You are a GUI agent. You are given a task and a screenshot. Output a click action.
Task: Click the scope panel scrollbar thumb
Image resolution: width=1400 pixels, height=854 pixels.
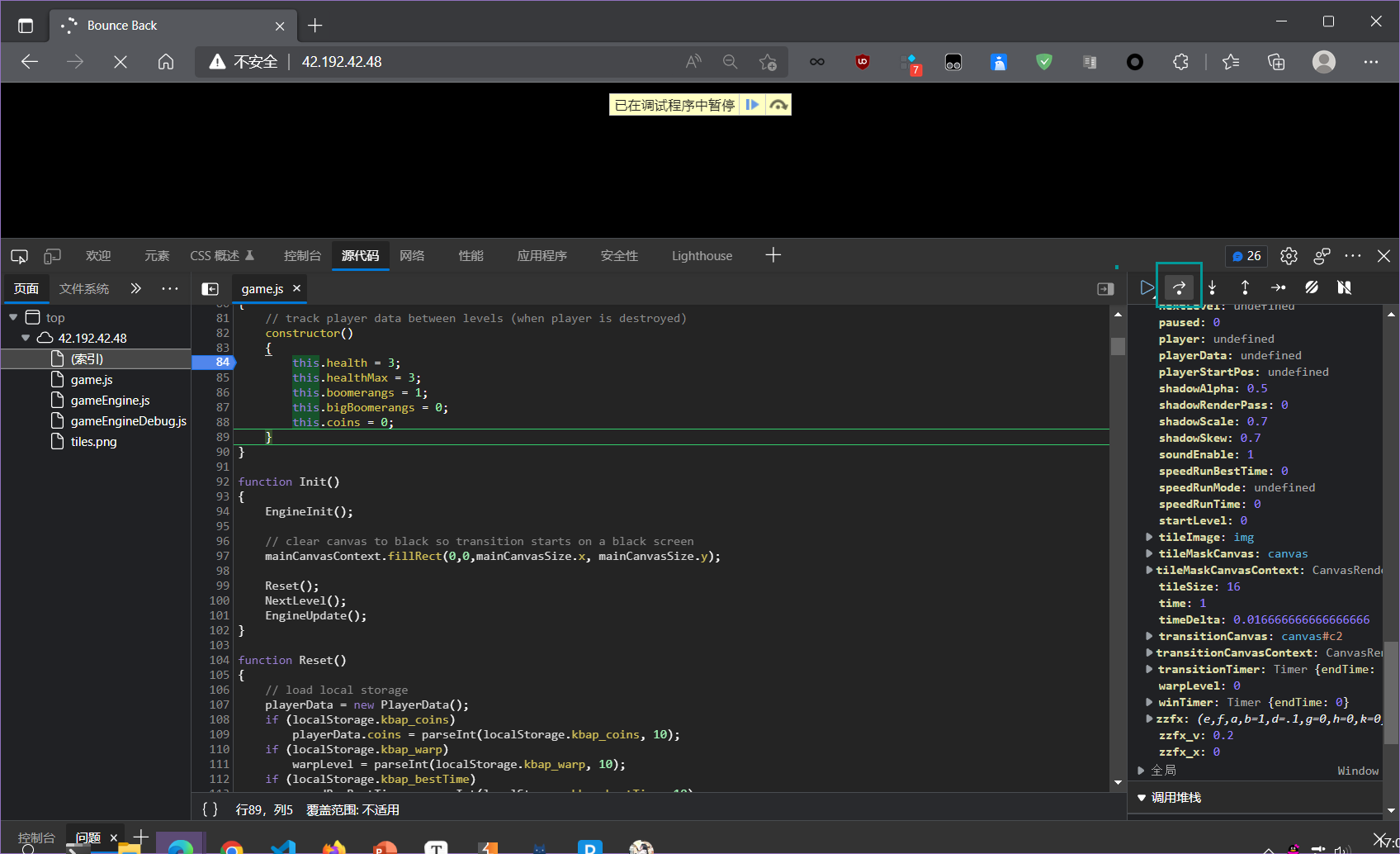tap(1391, 694)
